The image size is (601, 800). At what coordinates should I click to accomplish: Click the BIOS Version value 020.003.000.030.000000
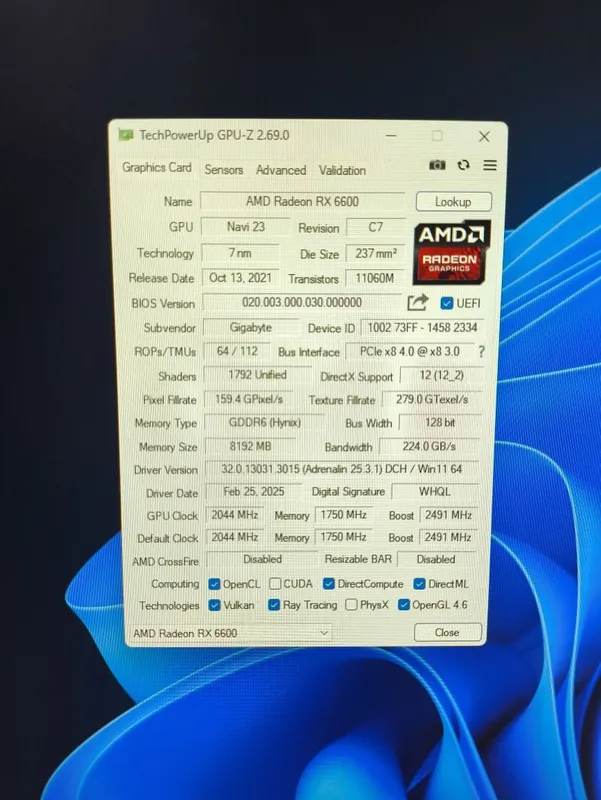pyautogui.click(x=302, y=302)
